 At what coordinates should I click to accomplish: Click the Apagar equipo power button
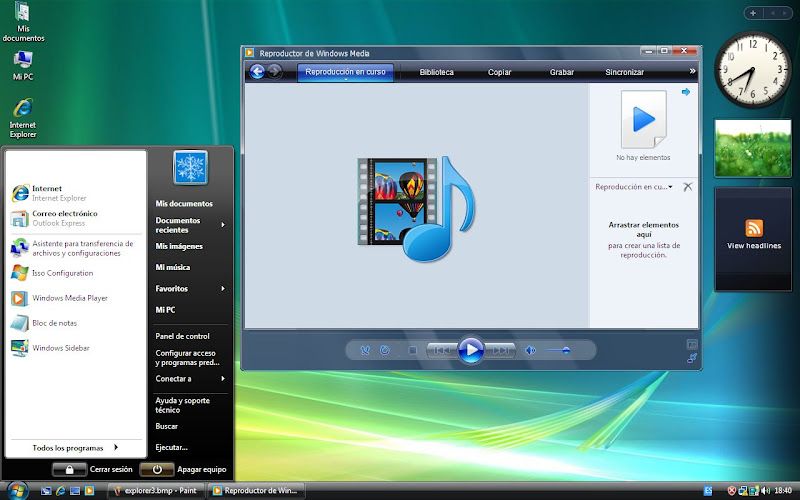pyautogui.click(x=157, y=469)
